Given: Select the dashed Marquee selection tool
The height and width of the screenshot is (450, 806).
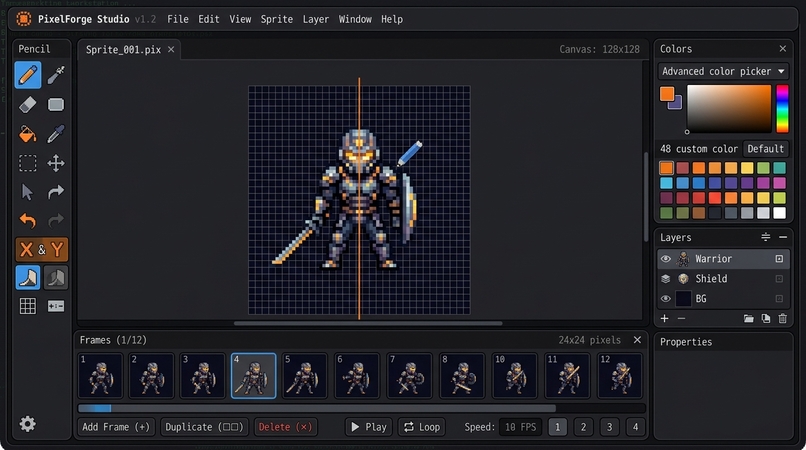Looking at the screenshot, I should coord(28,164).
